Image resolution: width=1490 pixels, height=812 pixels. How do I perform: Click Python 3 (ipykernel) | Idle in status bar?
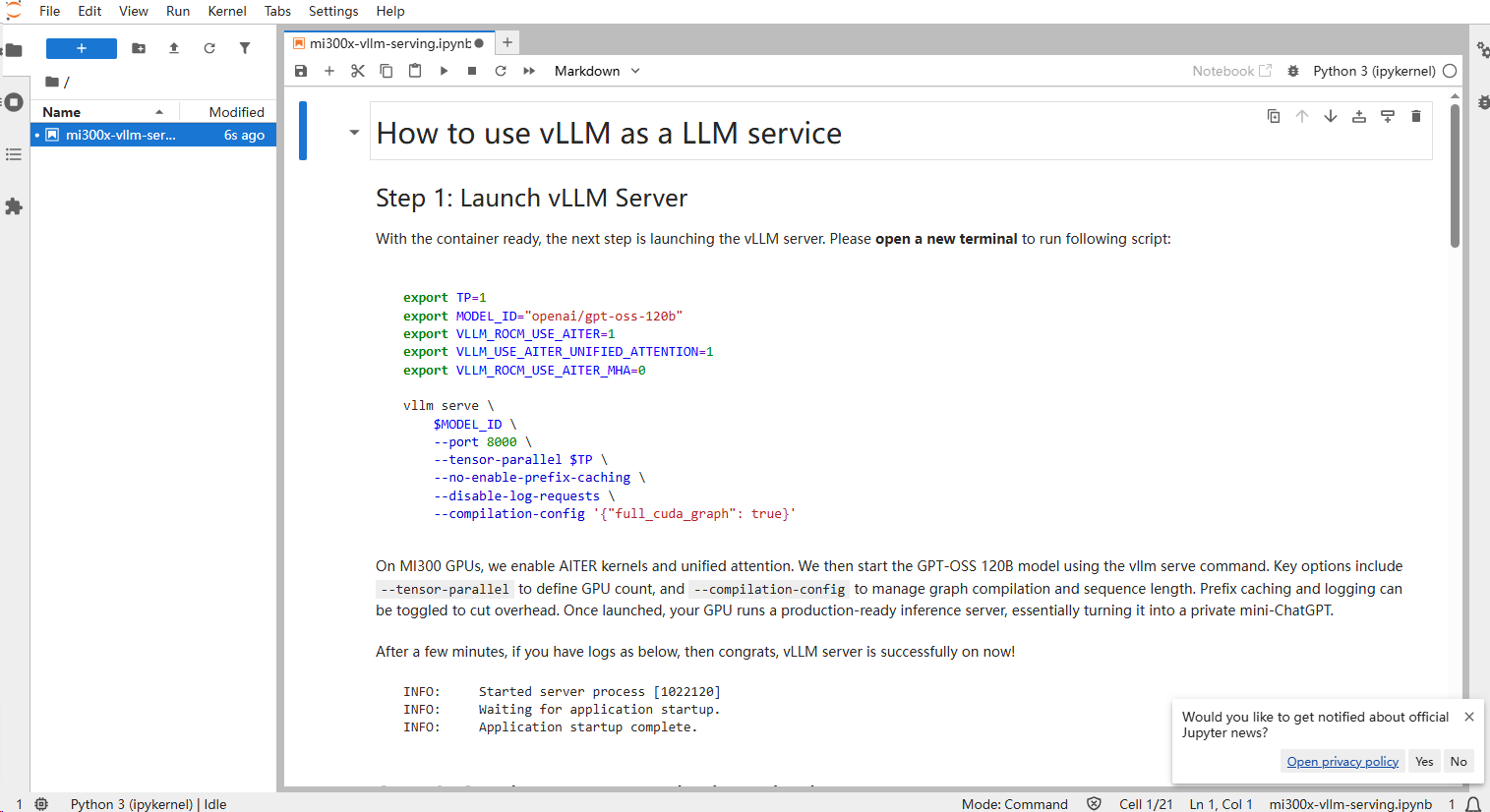click(149, 804)
